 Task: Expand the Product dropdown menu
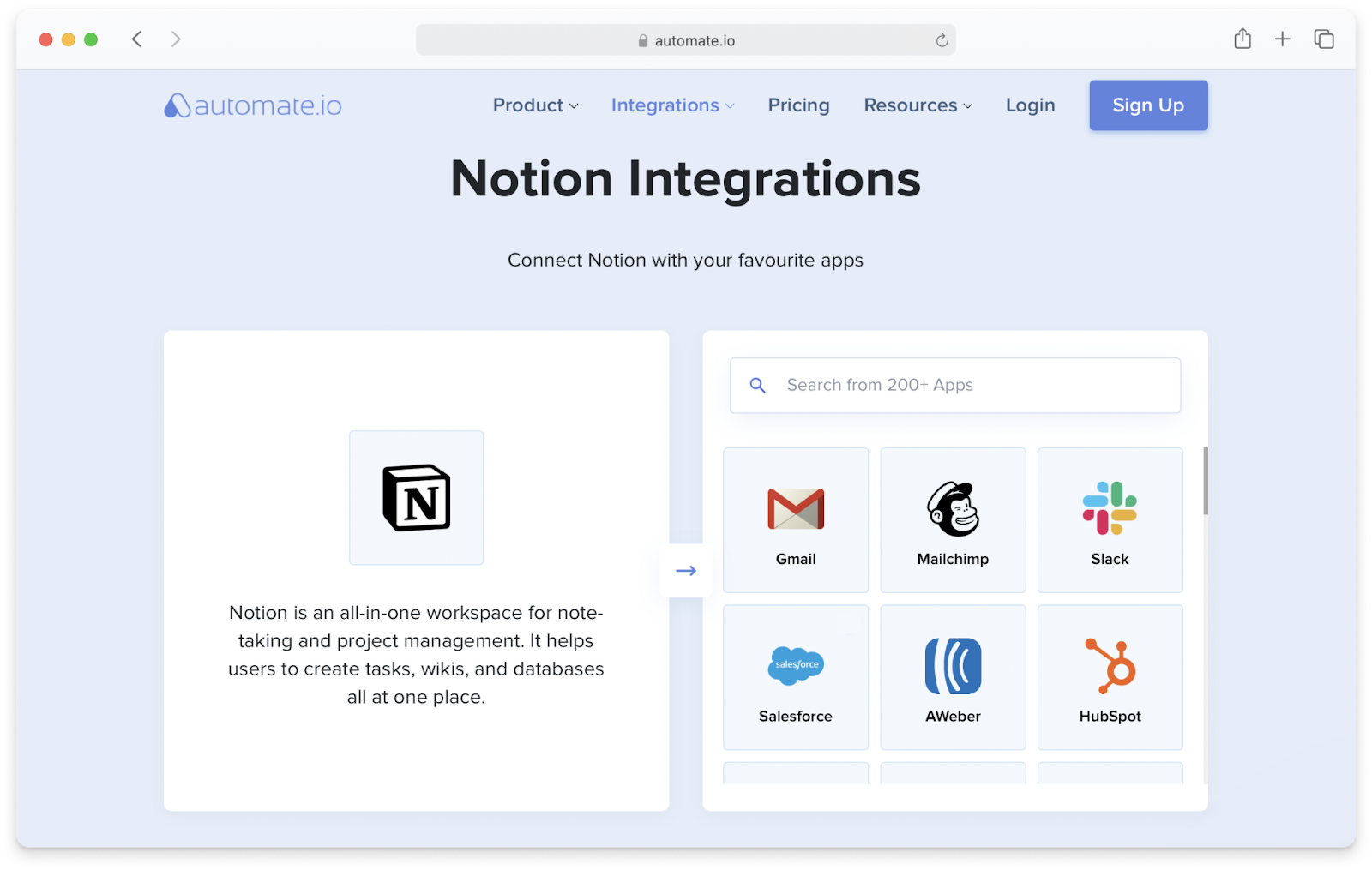[536, 105]
